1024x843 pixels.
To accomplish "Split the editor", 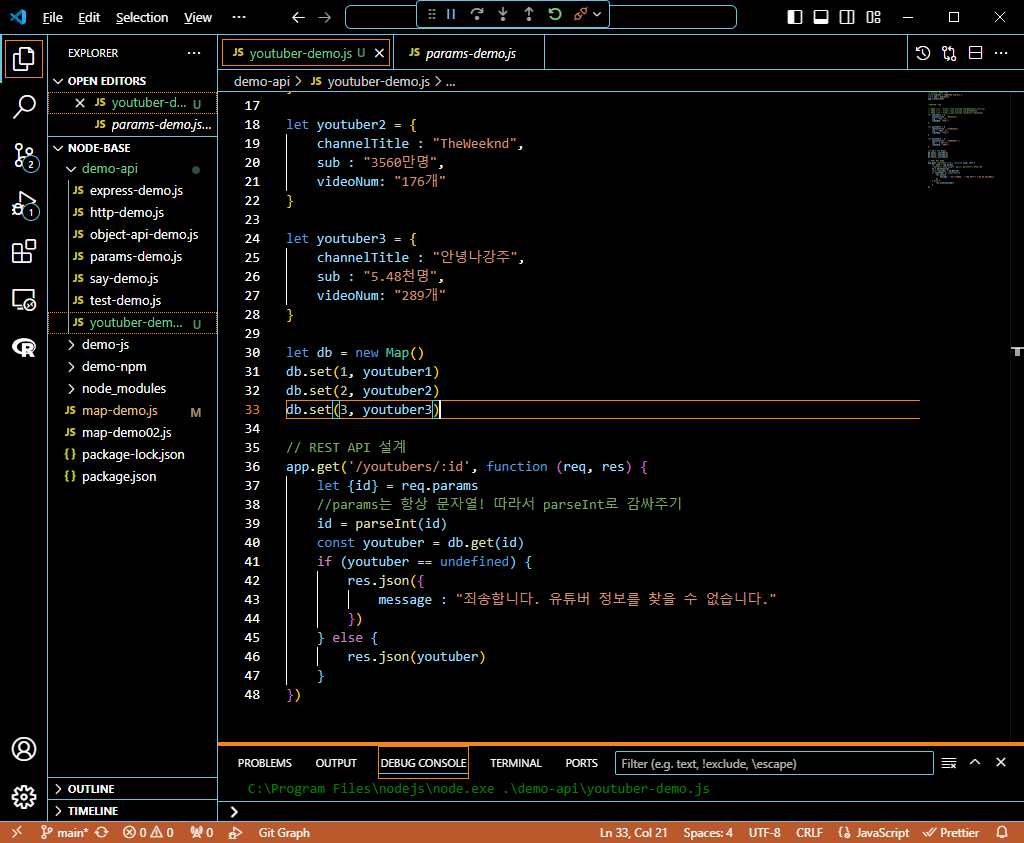I will tap(975, 53).
